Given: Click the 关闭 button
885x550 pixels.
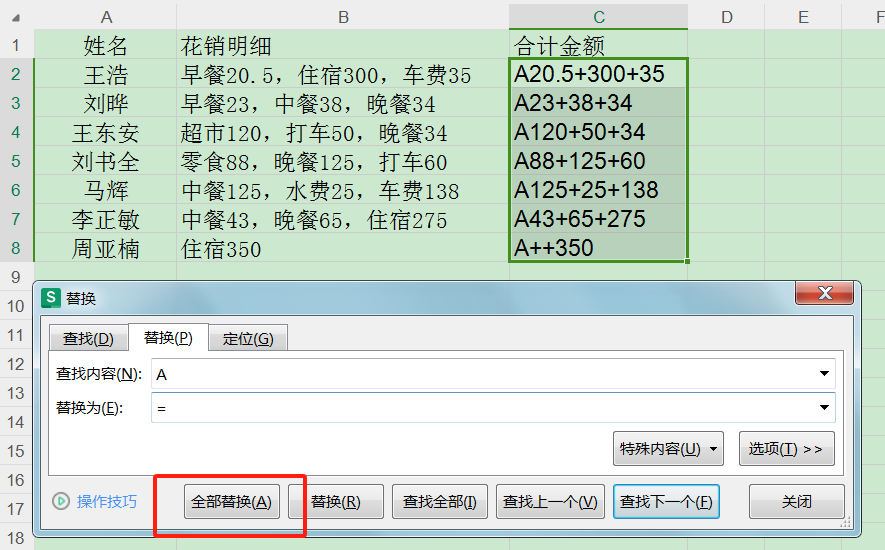Looking at the screenshot, I should [796, 501].
